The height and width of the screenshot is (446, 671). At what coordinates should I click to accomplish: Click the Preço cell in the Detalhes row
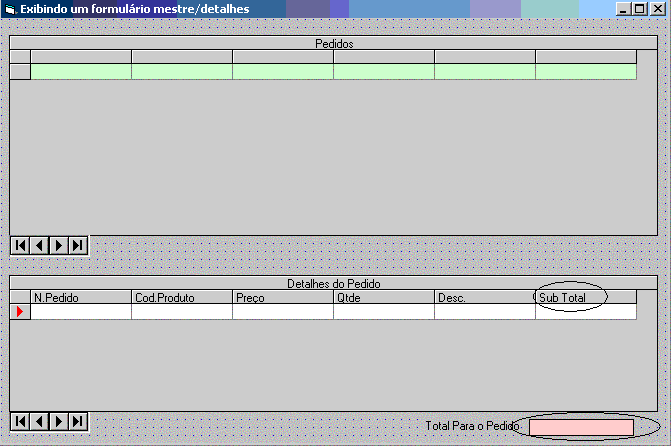click(x=283, y=312)
